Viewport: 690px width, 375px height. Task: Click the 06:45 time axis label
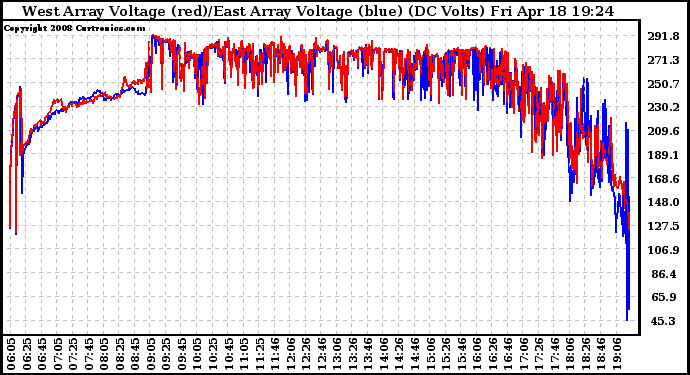(x=41, y=354)
